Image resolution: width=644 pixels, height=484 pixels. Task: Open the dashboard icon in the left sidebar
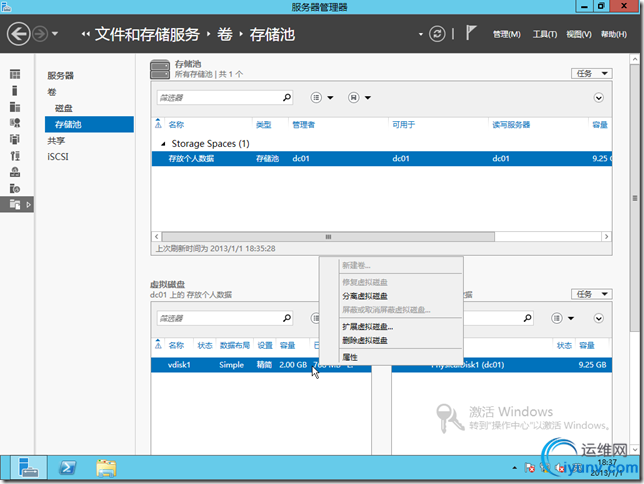pyautogui.click(x=15, y=75)
